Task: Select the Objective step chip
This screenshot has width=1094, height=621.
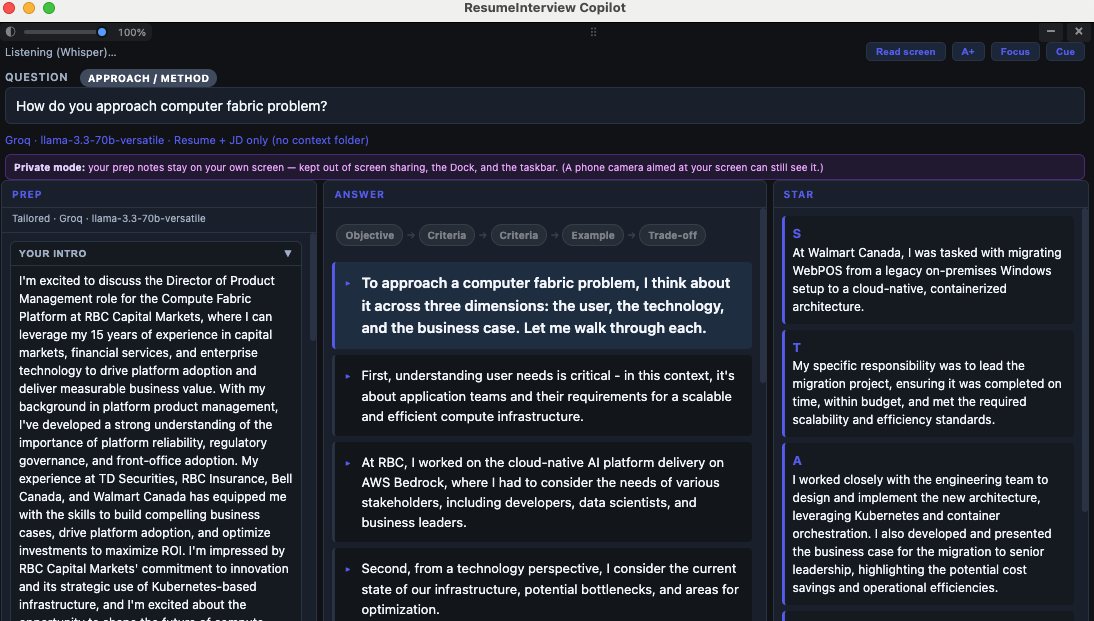Action: 370,235
